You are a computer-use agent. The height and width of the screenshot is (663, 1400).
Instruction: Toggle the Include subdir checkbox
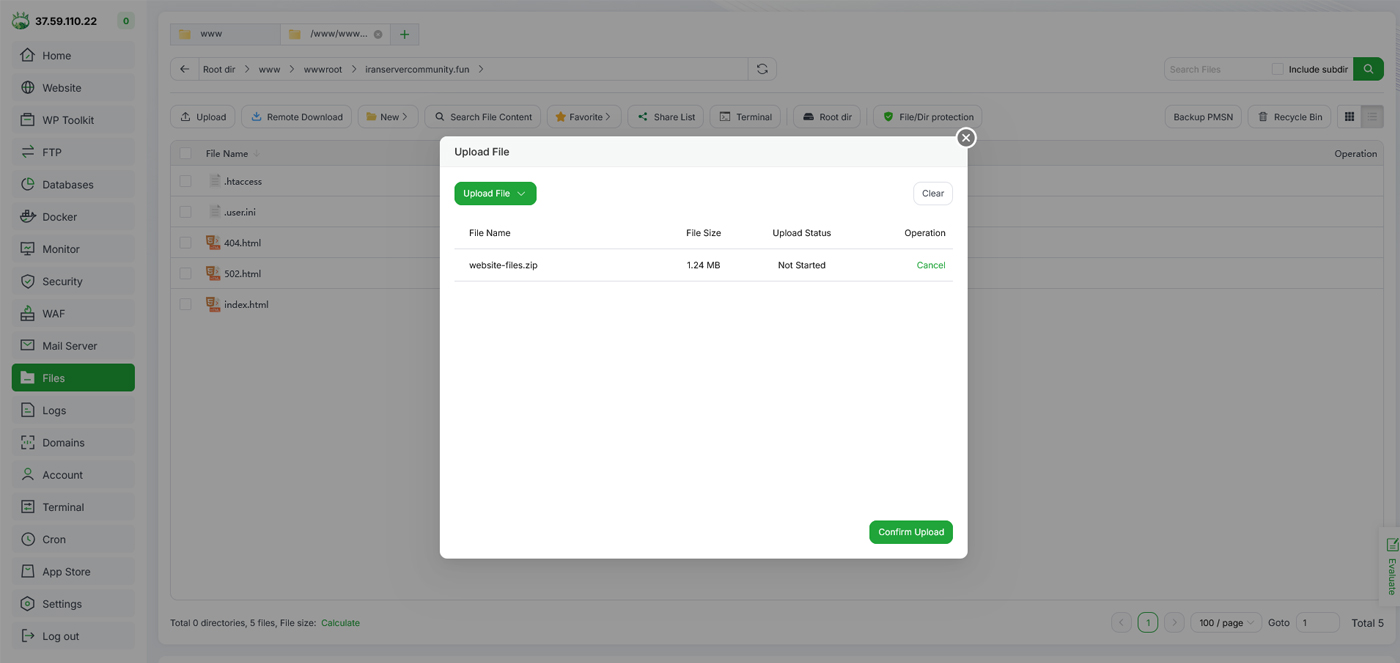tap(1277, 69)
